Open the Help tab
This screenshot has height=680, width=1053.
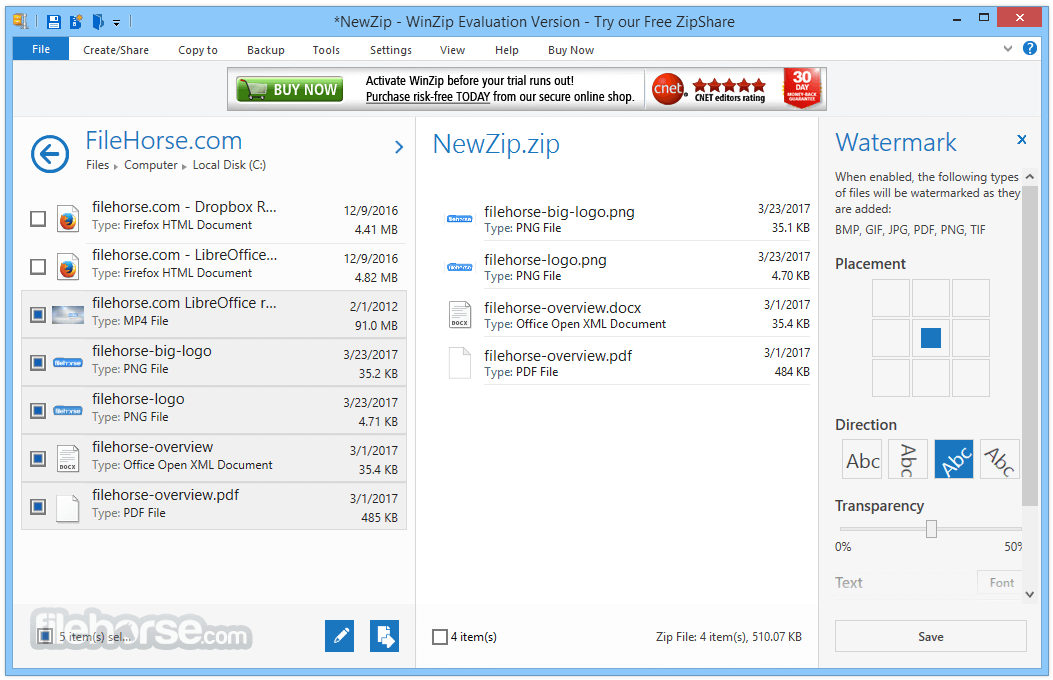coord(506,50)
